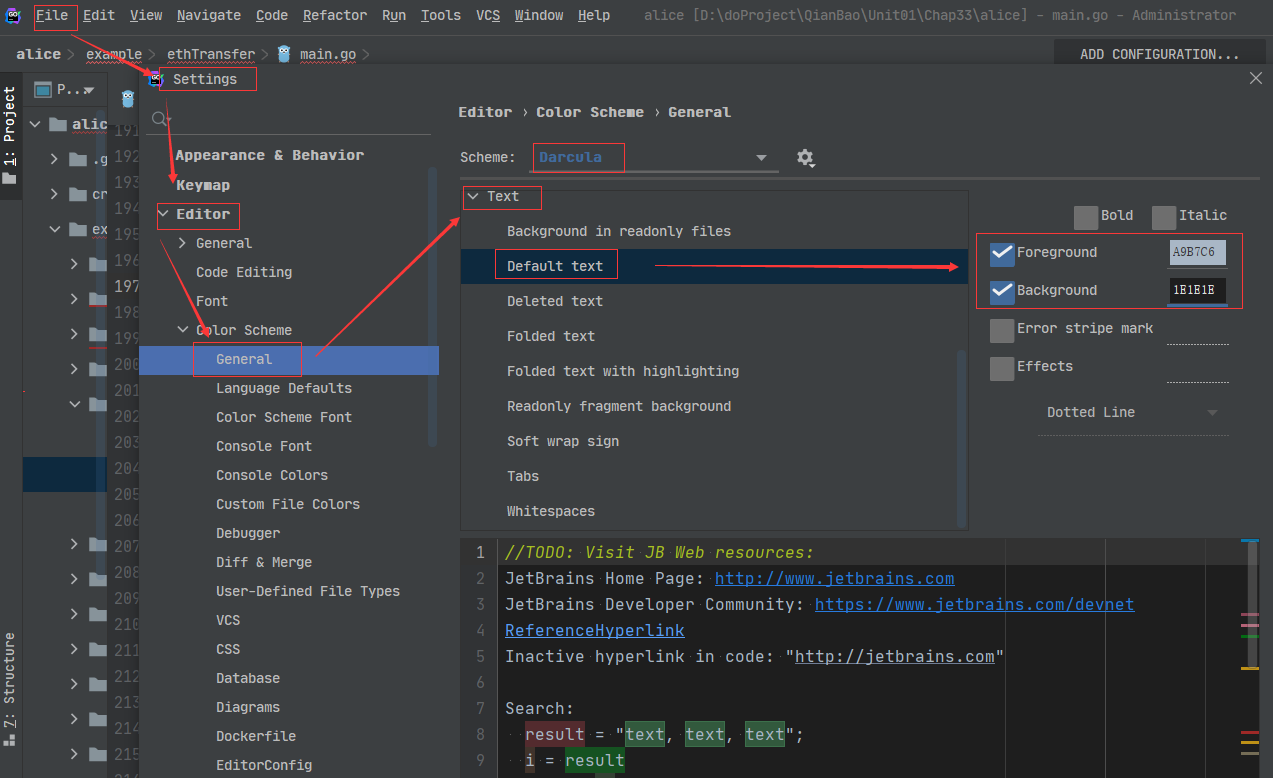Click the inactive http://jetbrains.com hyperlink
The image size is (1273, 778).
pos(894,656)
